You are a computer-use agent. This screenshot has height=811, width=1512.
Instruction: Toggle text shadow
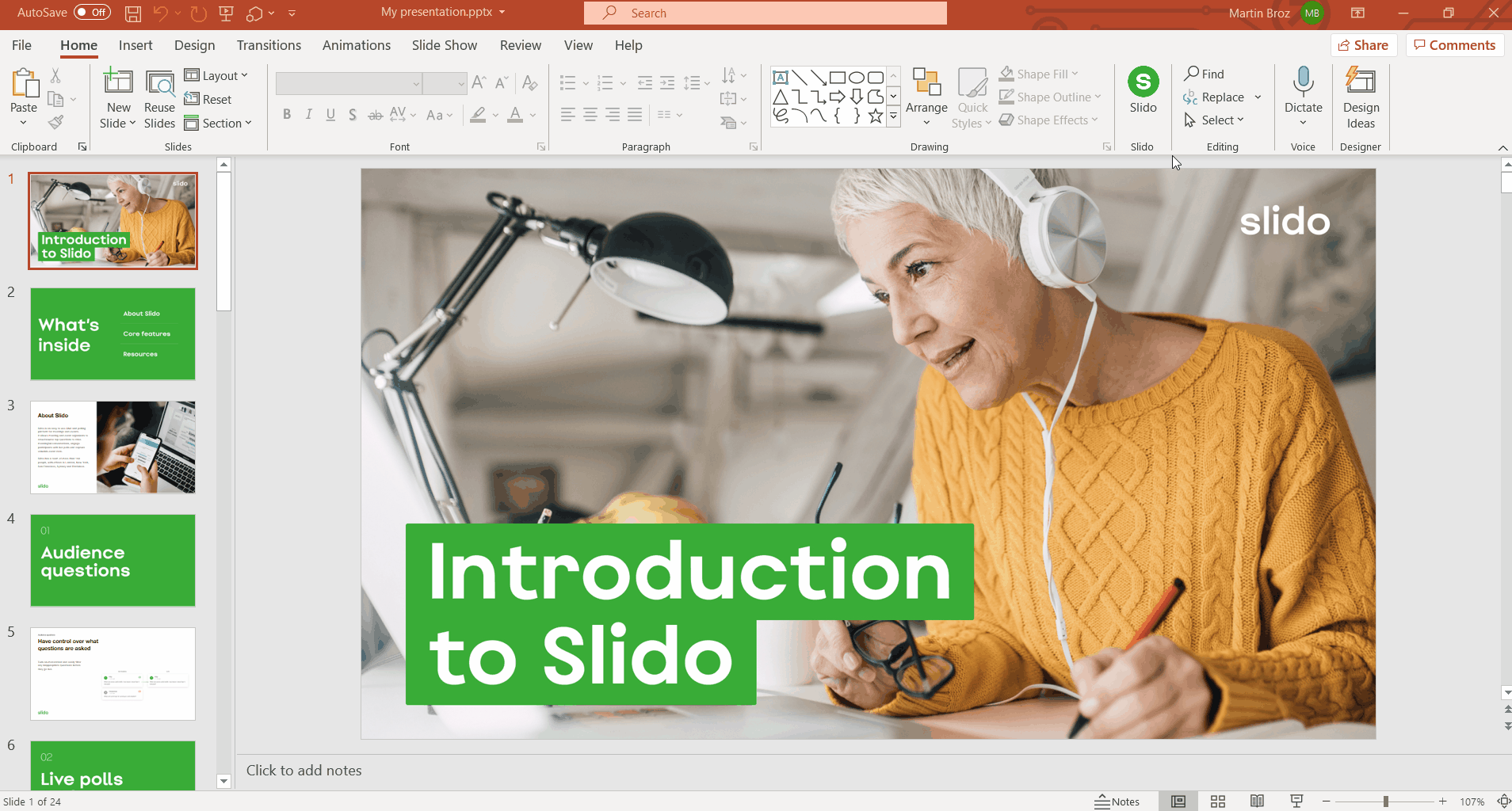coord(353,115)
